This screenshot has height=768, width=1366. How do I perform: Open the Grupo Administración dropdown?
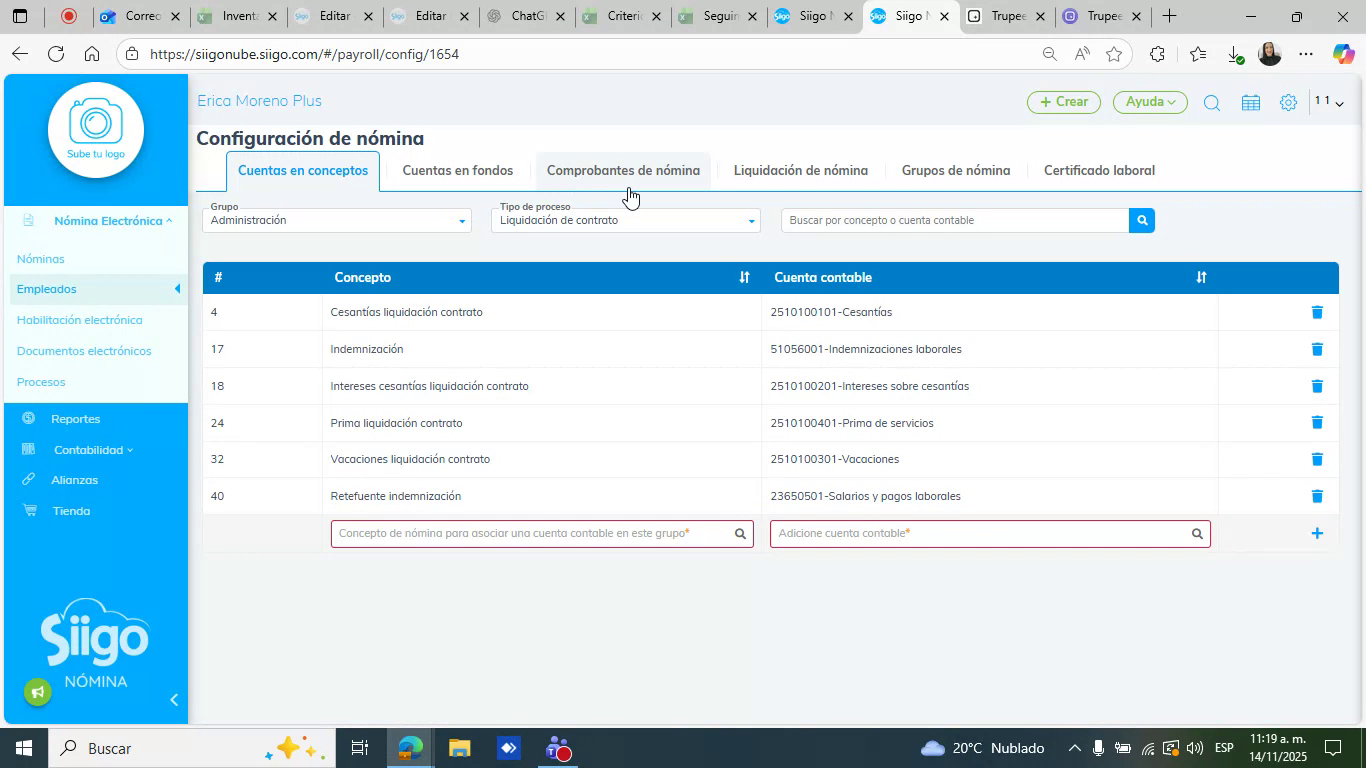tap(336, 220)
